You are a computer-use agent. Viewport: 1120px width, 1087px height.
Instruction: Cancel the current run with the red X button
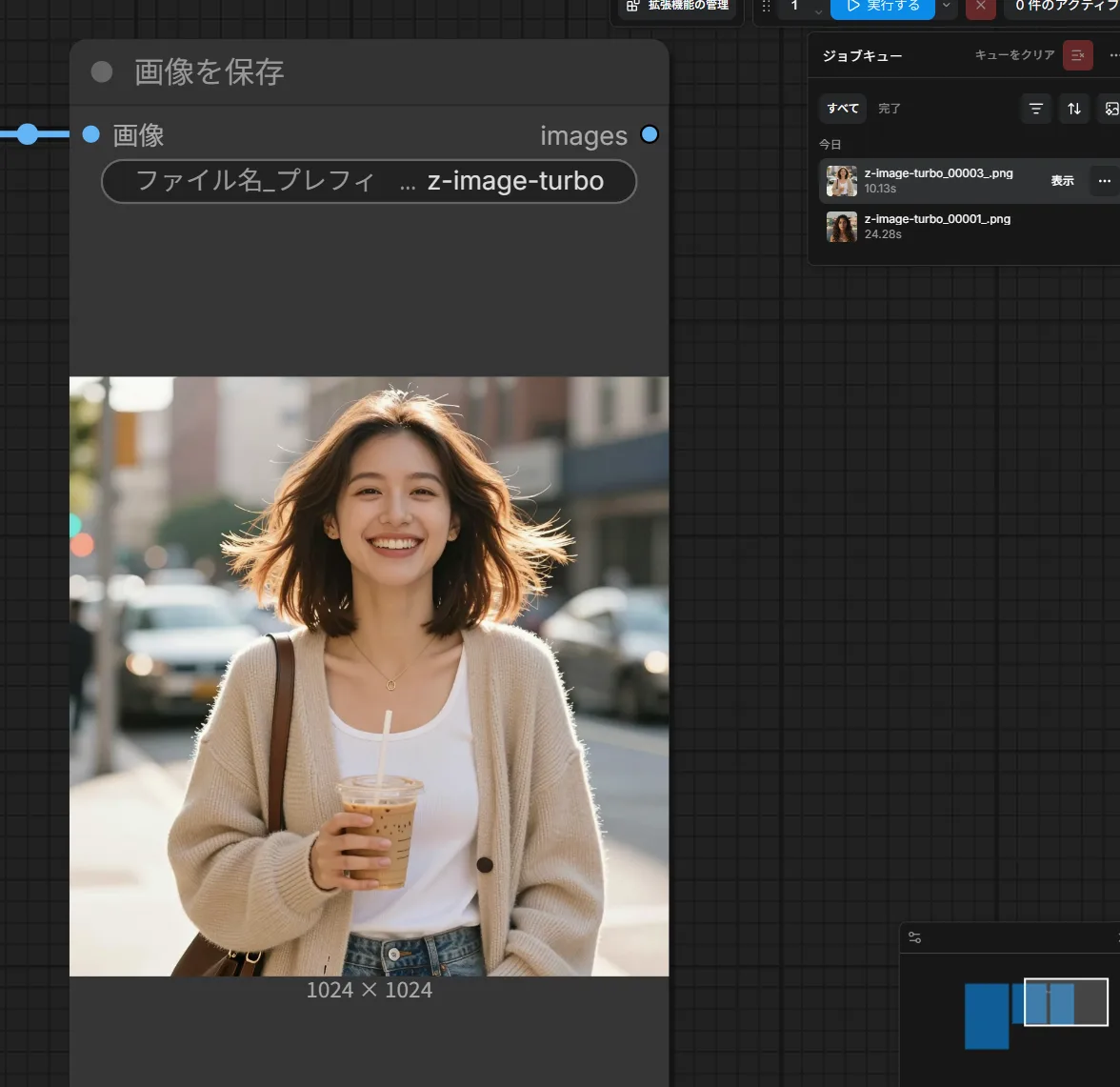click(x=981, y=8)
